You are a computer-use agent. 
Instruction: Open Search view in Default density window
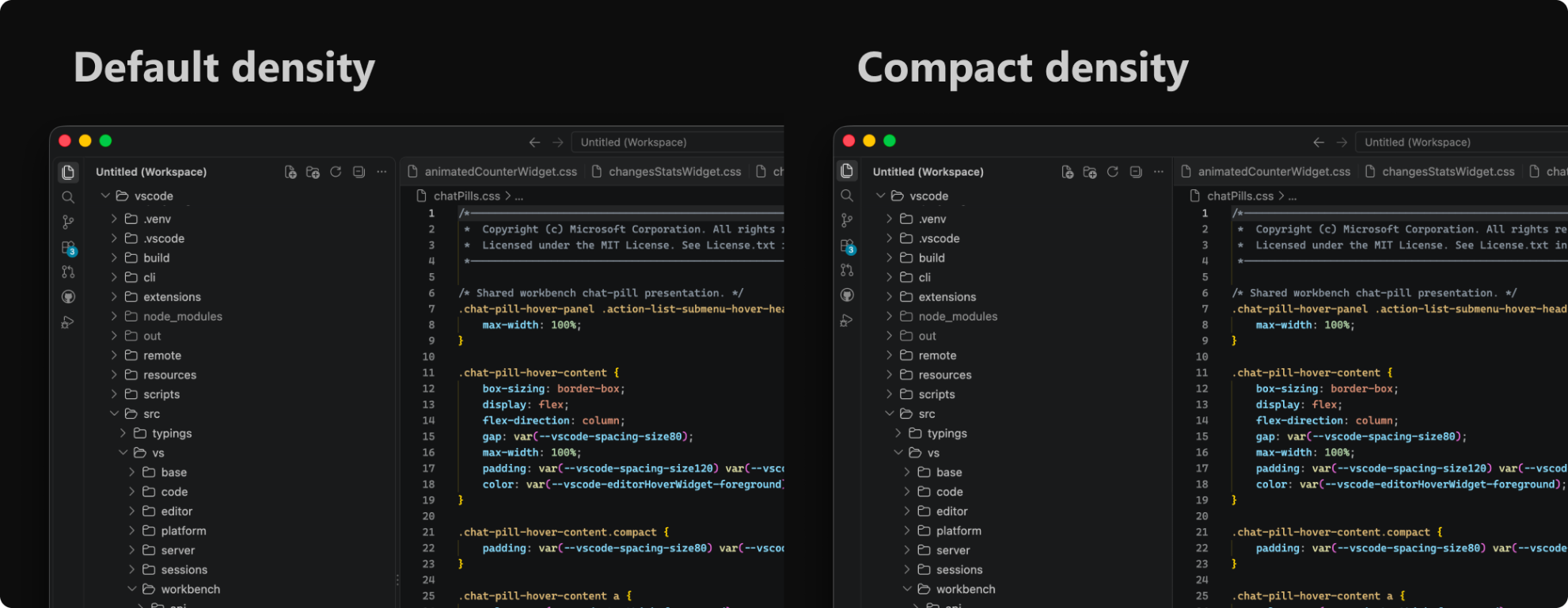[x=68, y=197]
